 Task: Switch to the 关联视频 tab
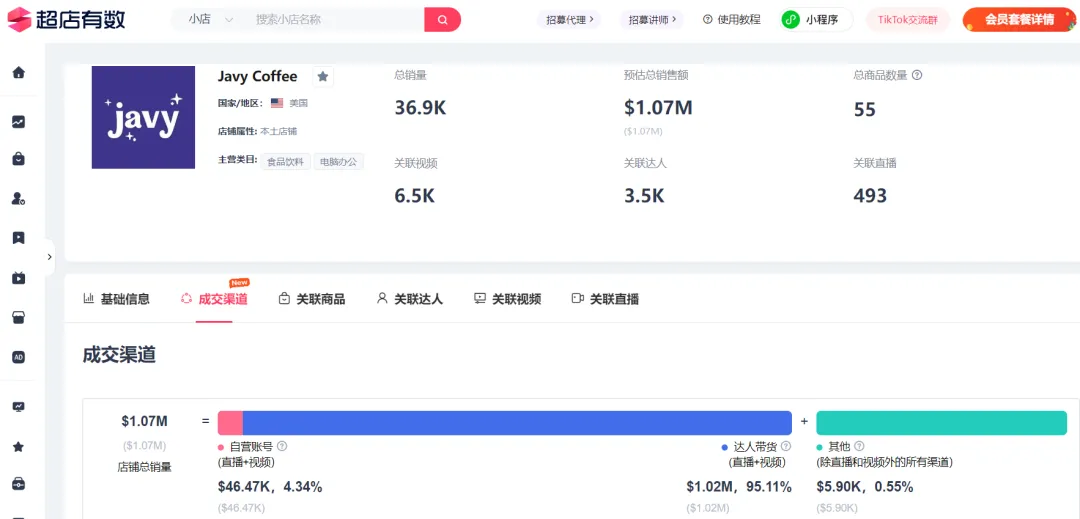click(508, 299)
